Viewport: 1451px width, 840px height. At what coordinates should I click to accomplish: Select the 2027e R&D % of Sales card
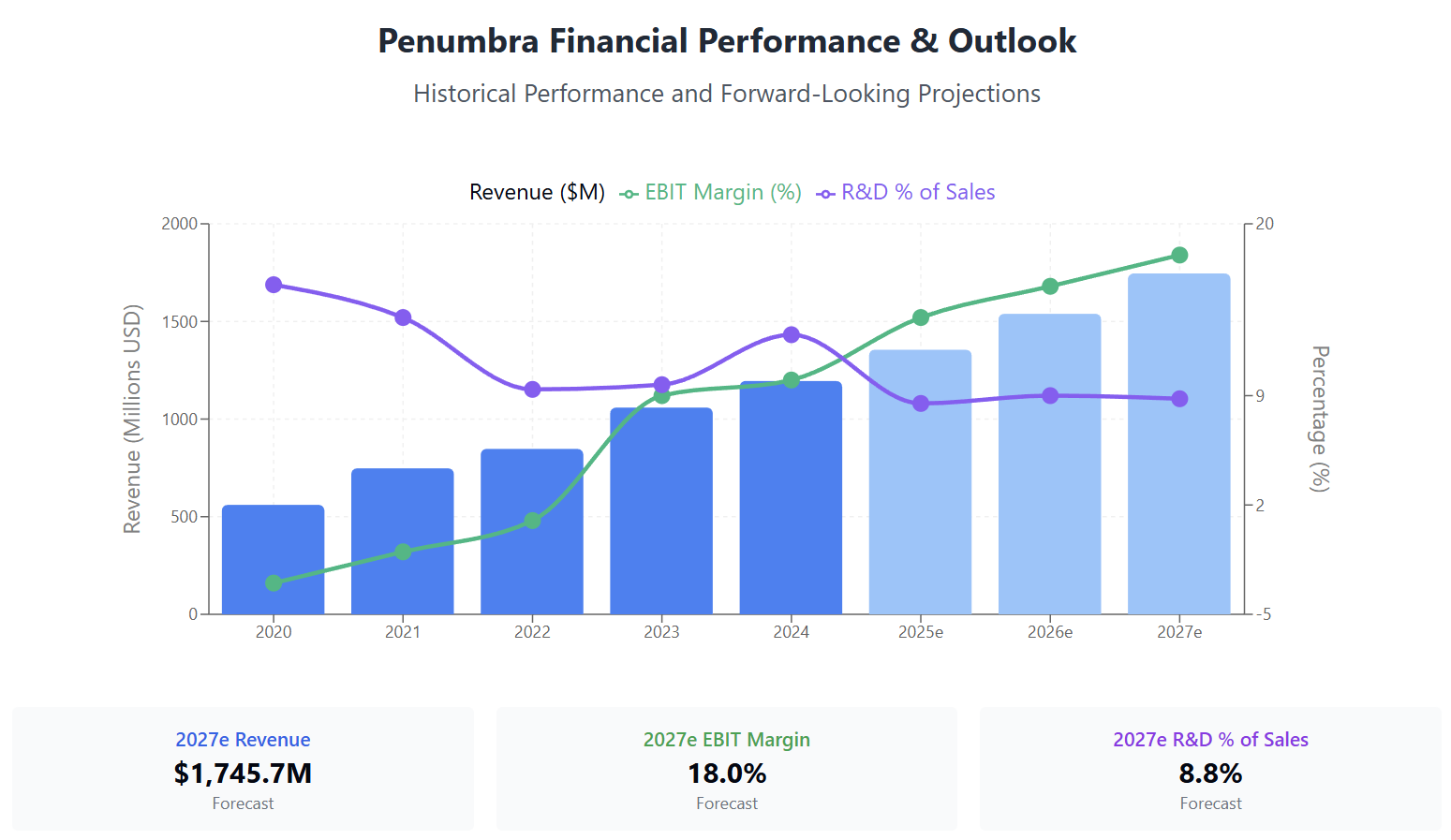tap(1210, 769)
